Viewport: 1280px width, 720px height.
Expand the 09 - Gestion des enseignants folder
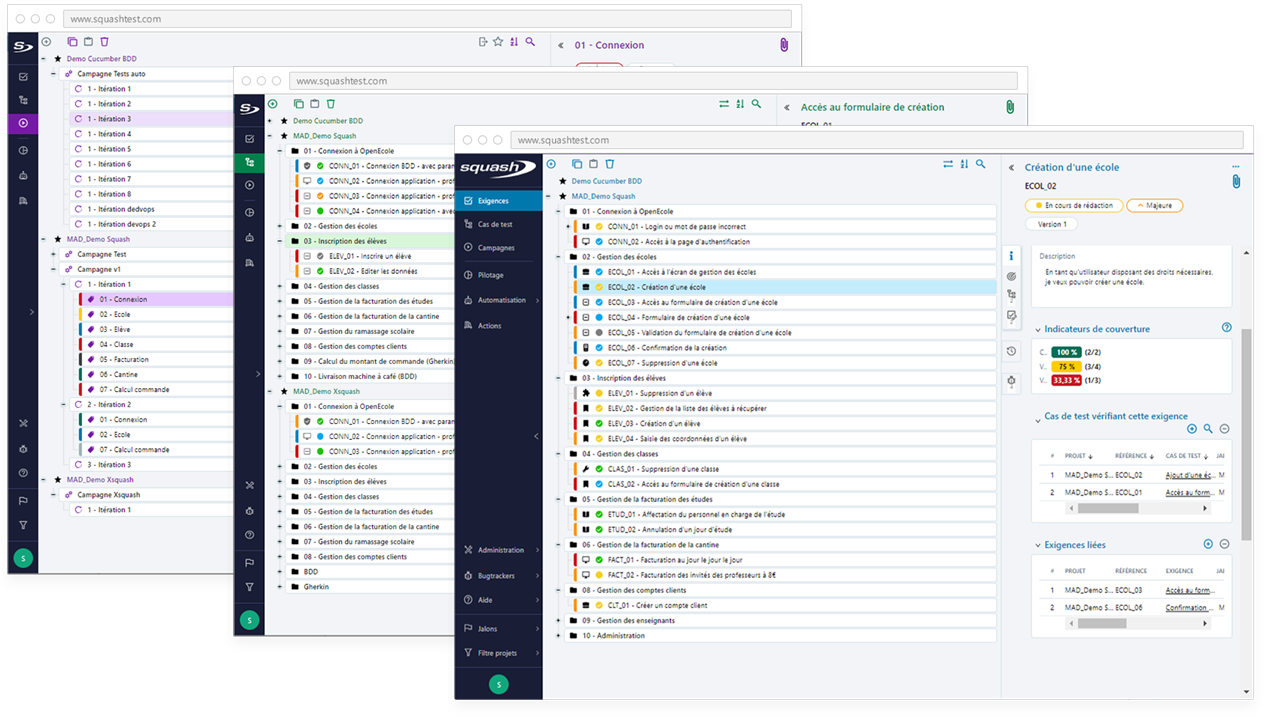click(559, 620)
